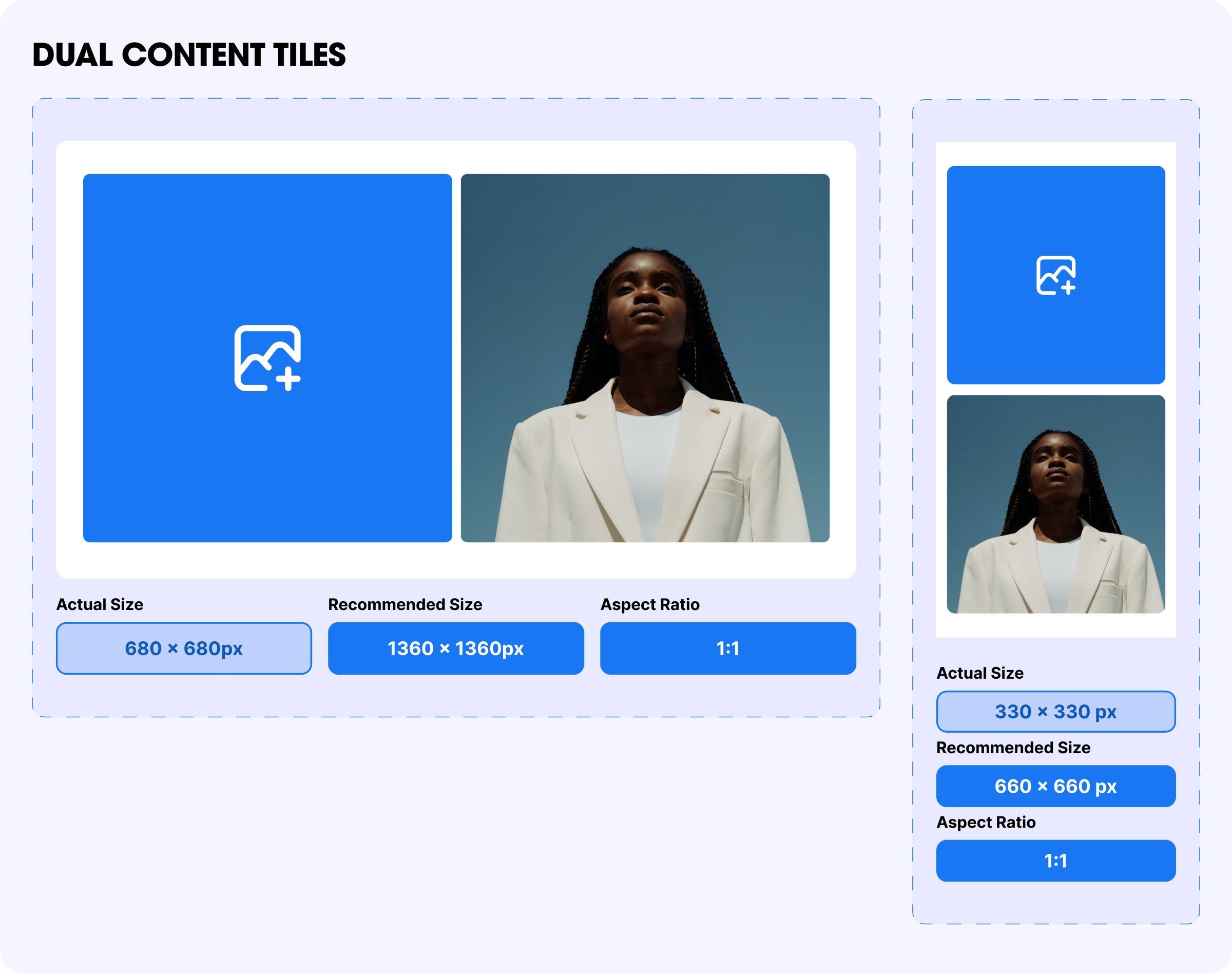
Task: Click the Aspect Ratio label in the mobile panel
Action: tap(986, 823)
